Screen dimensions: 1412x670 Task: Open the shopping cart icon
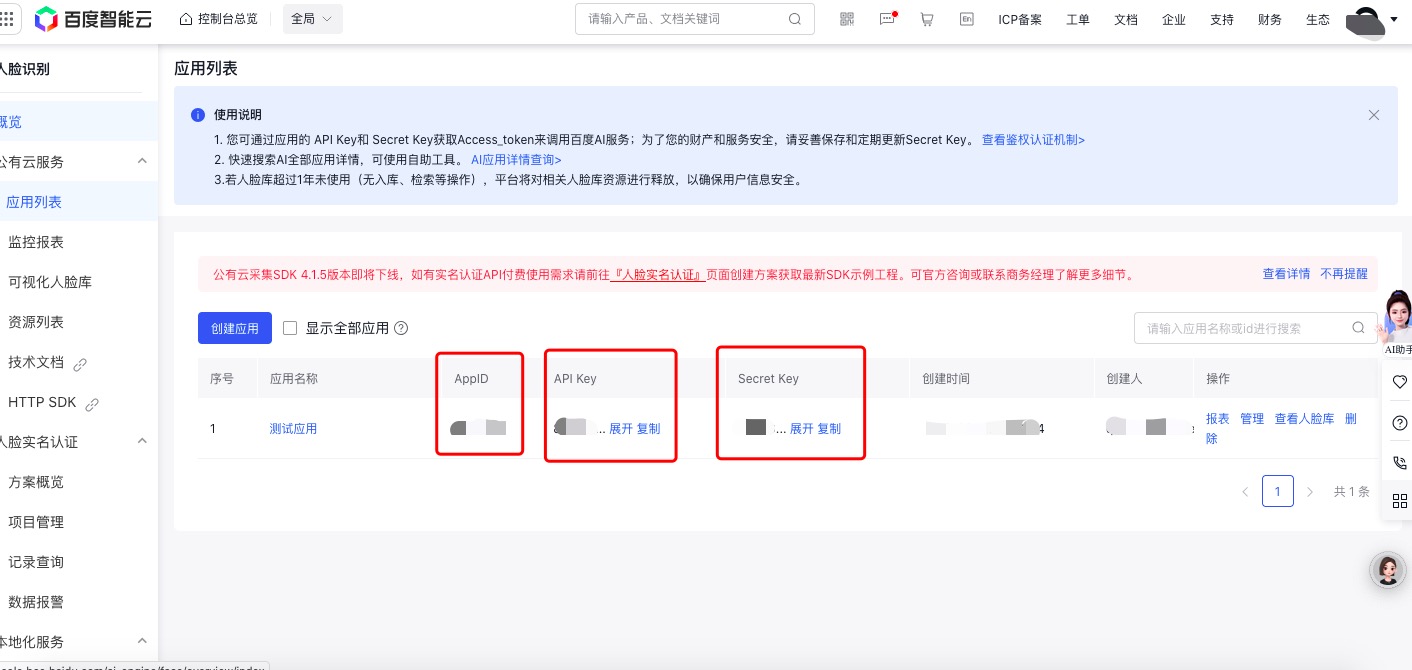tap(926, 19)
